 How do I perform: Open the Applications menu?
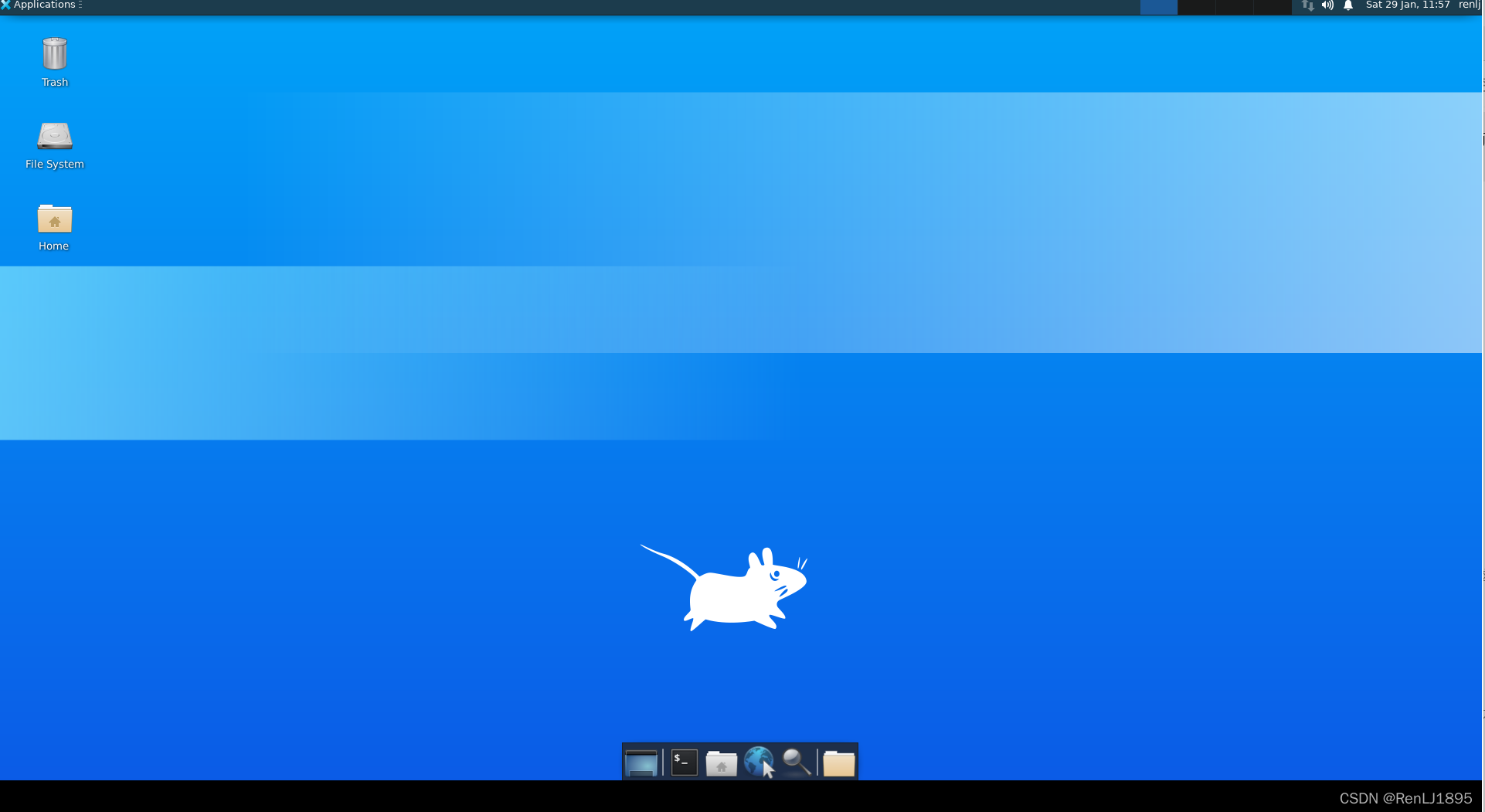[42, 5]
